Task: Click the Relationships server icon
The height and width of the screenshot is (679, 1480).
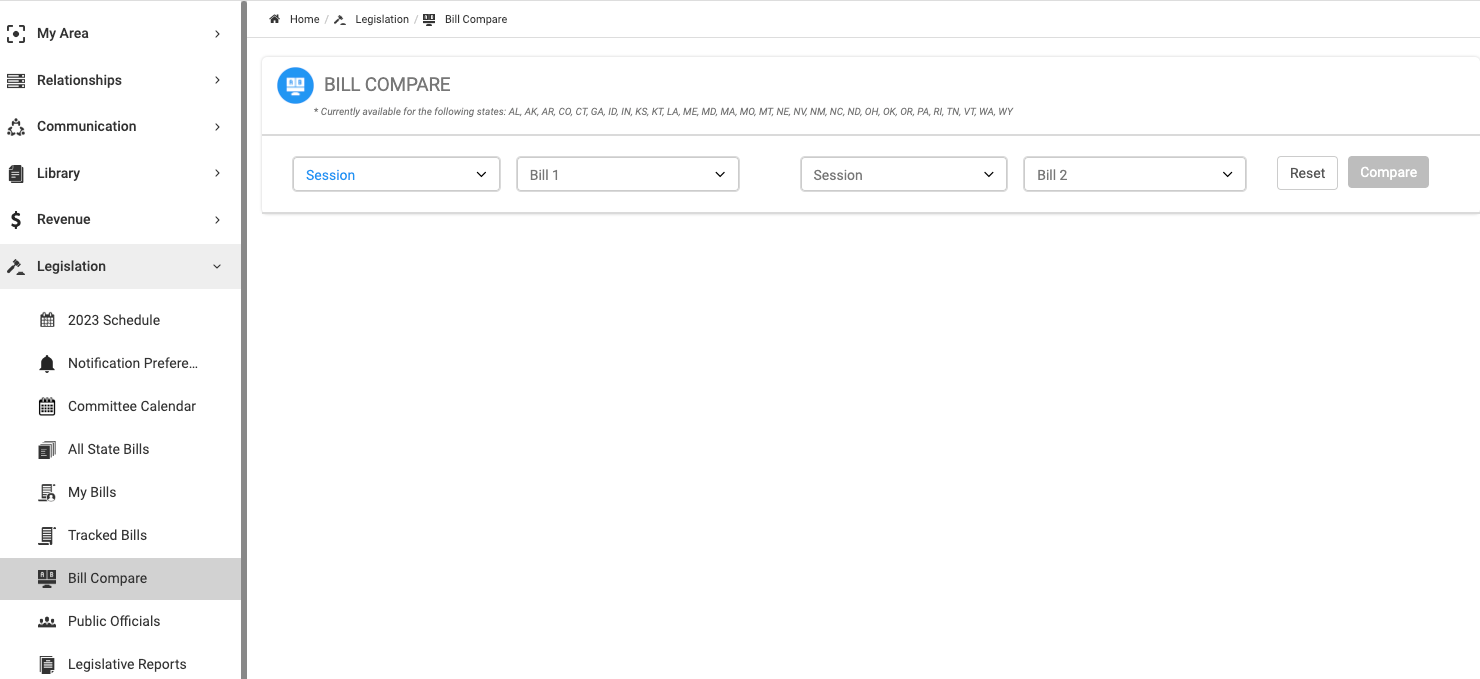Action: [16, 80]
